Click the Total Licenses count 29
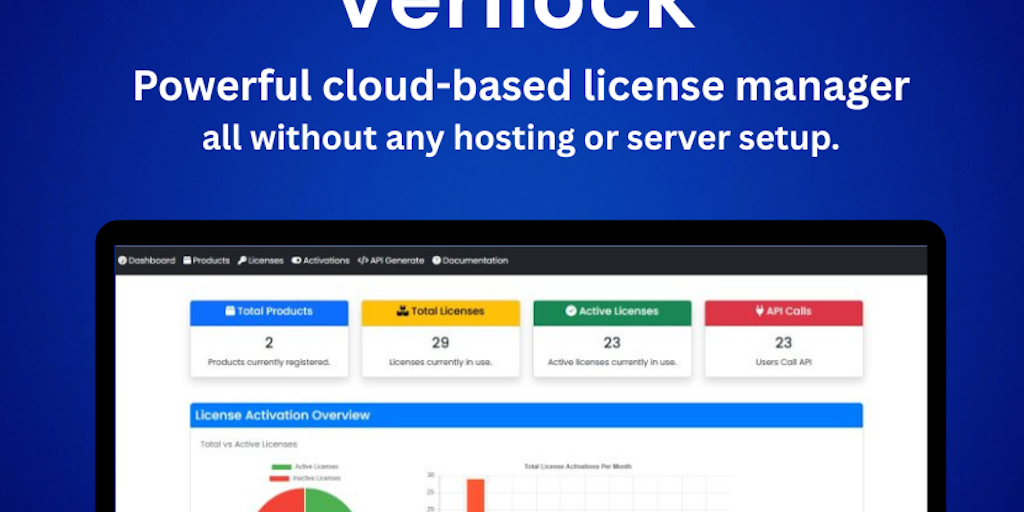The width and height of the screenshot is (1024, 512). tap(441, 343)
